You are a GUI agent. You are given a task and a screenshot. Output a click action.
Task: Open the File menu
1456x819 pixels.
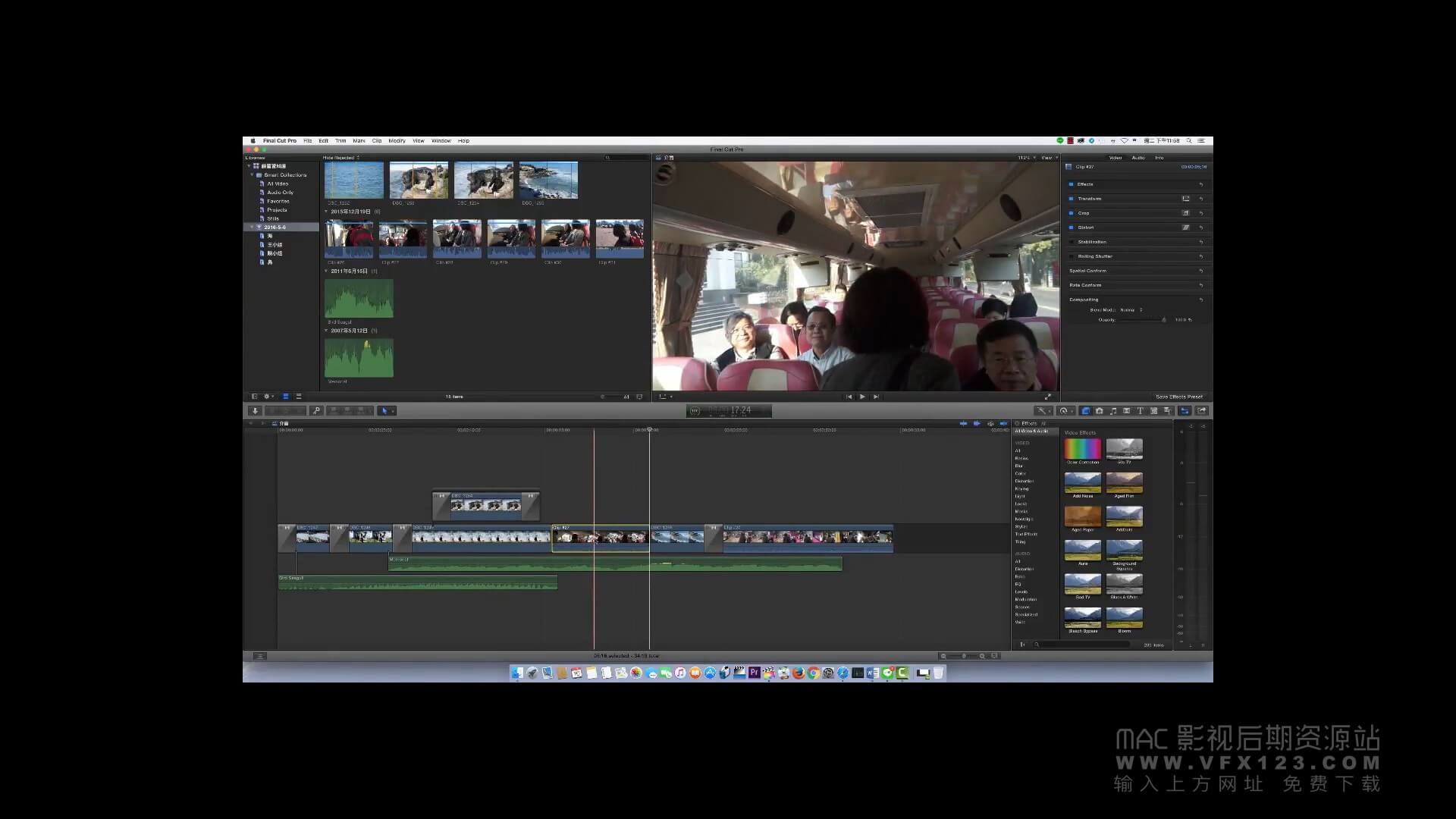coord(307,141)
